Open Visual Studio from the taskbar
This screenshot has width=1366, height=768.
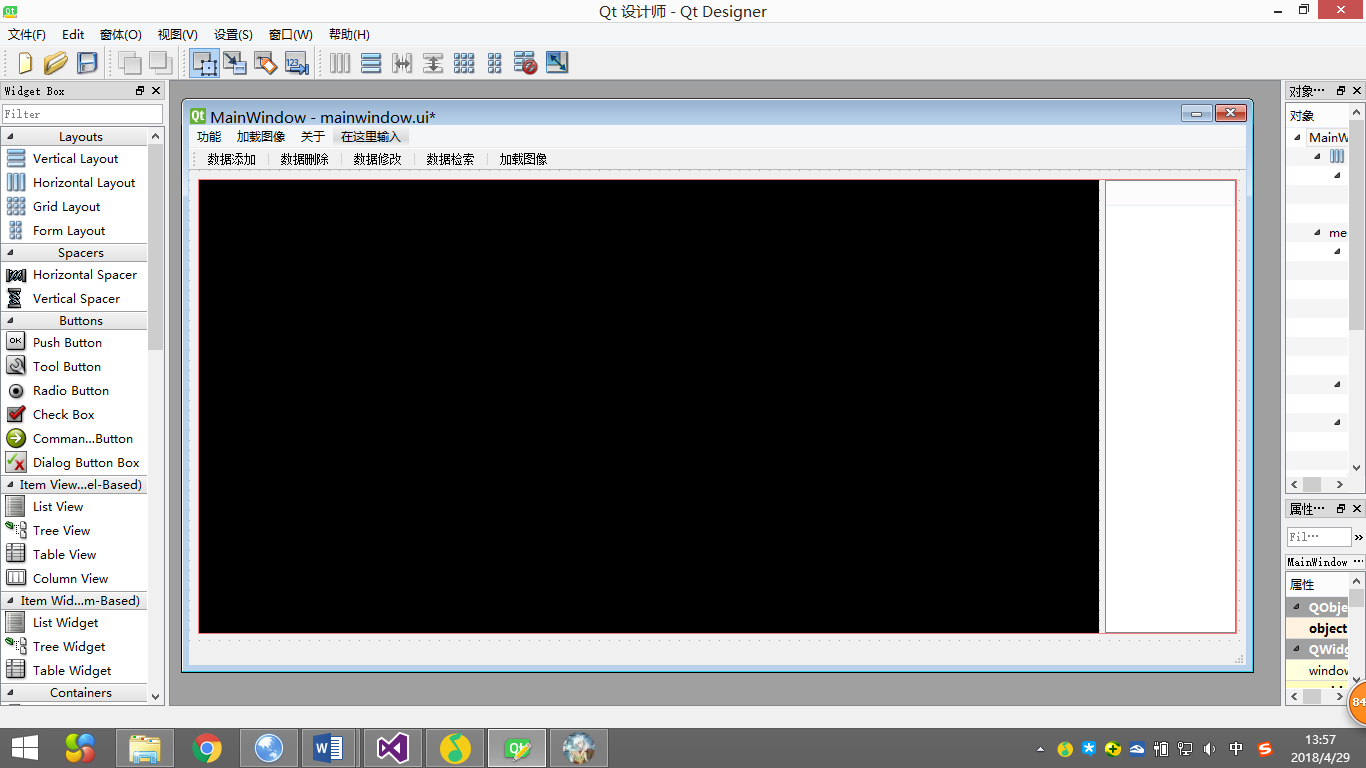click(x=393, y=748)
